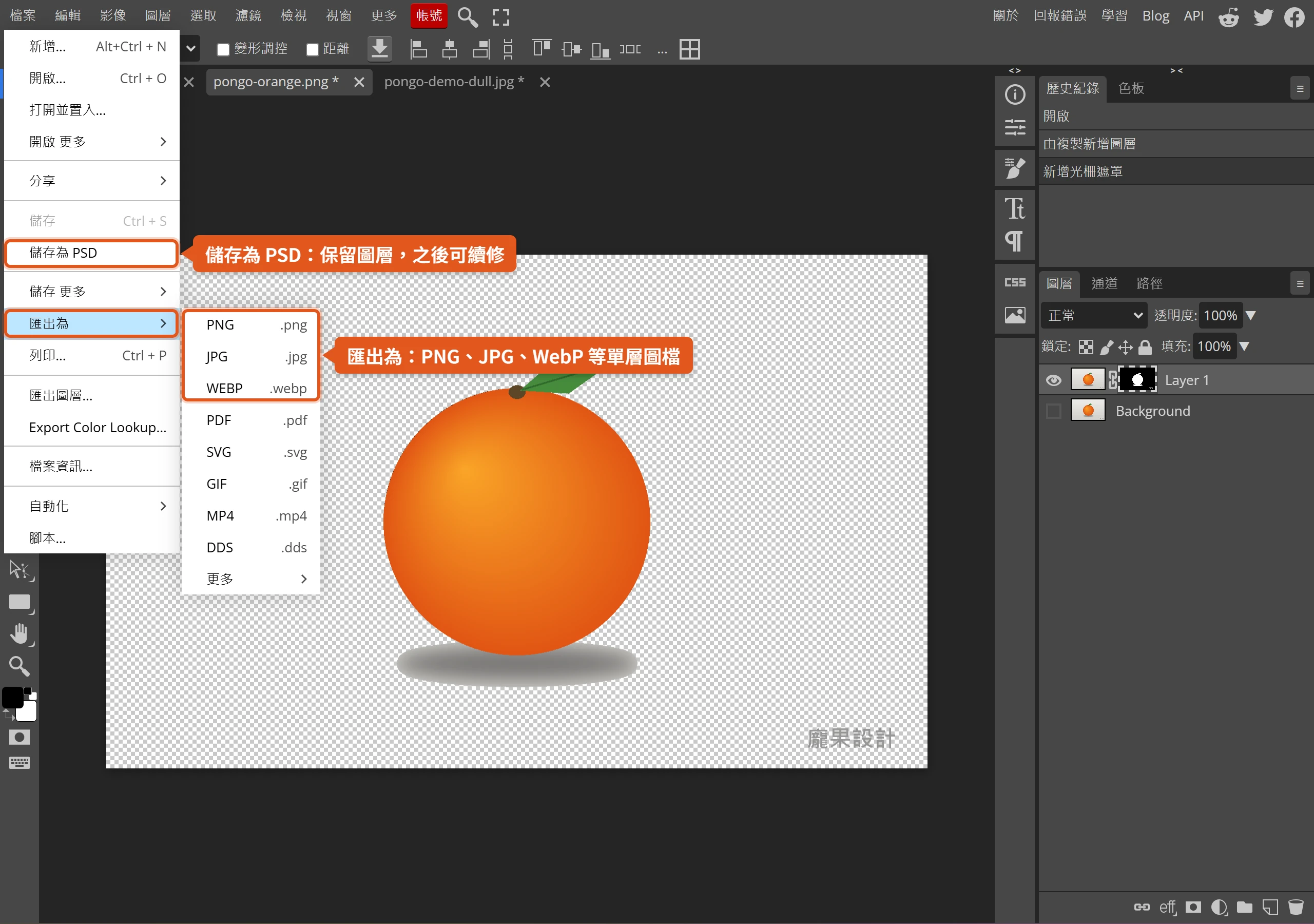The width and height of the screenshot is (1314, 924).
Task: Click the red 帳號 account button
Action: coord(429,15)
